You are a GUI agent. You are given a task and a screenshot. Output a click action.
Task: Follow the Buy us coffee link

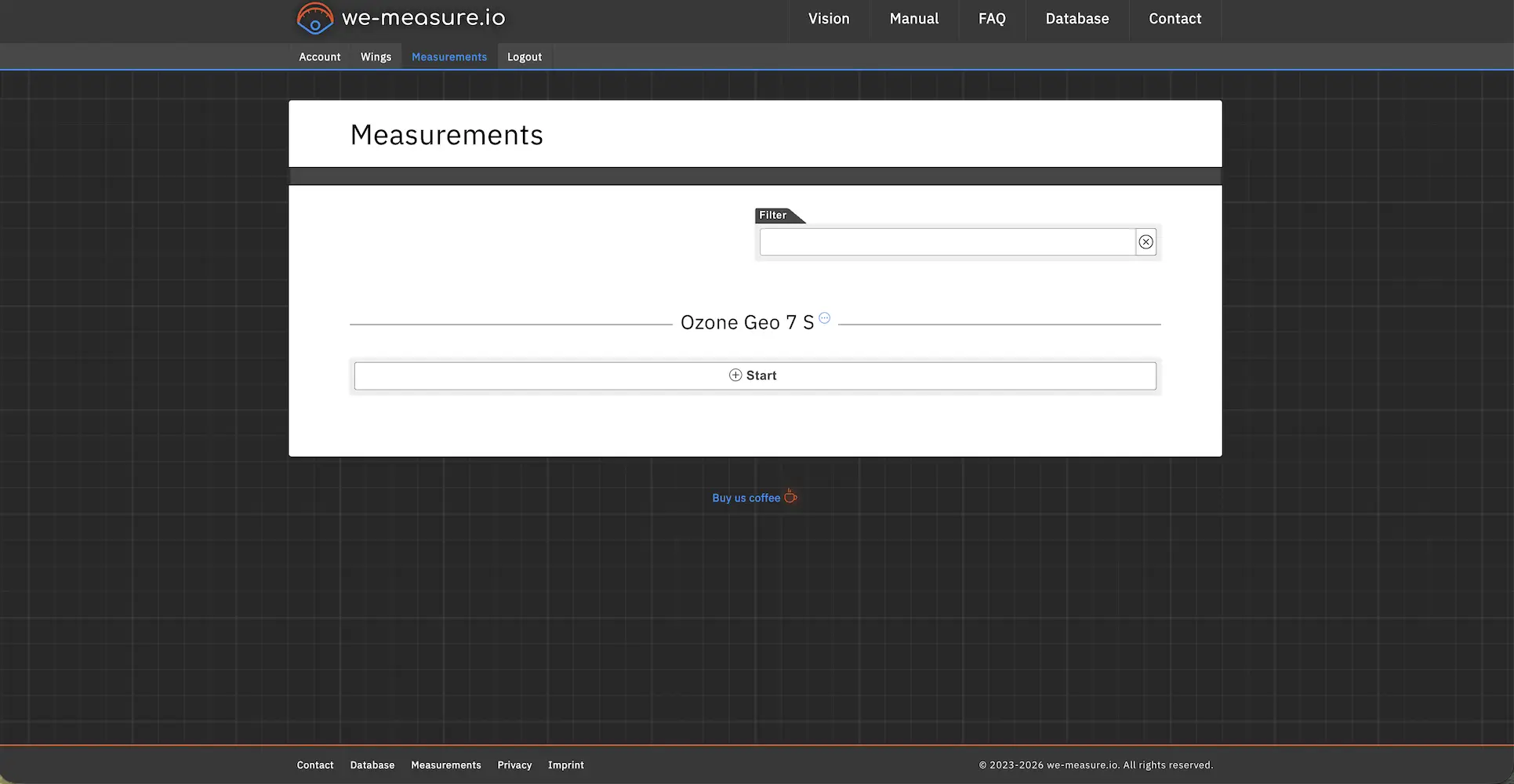746,498
